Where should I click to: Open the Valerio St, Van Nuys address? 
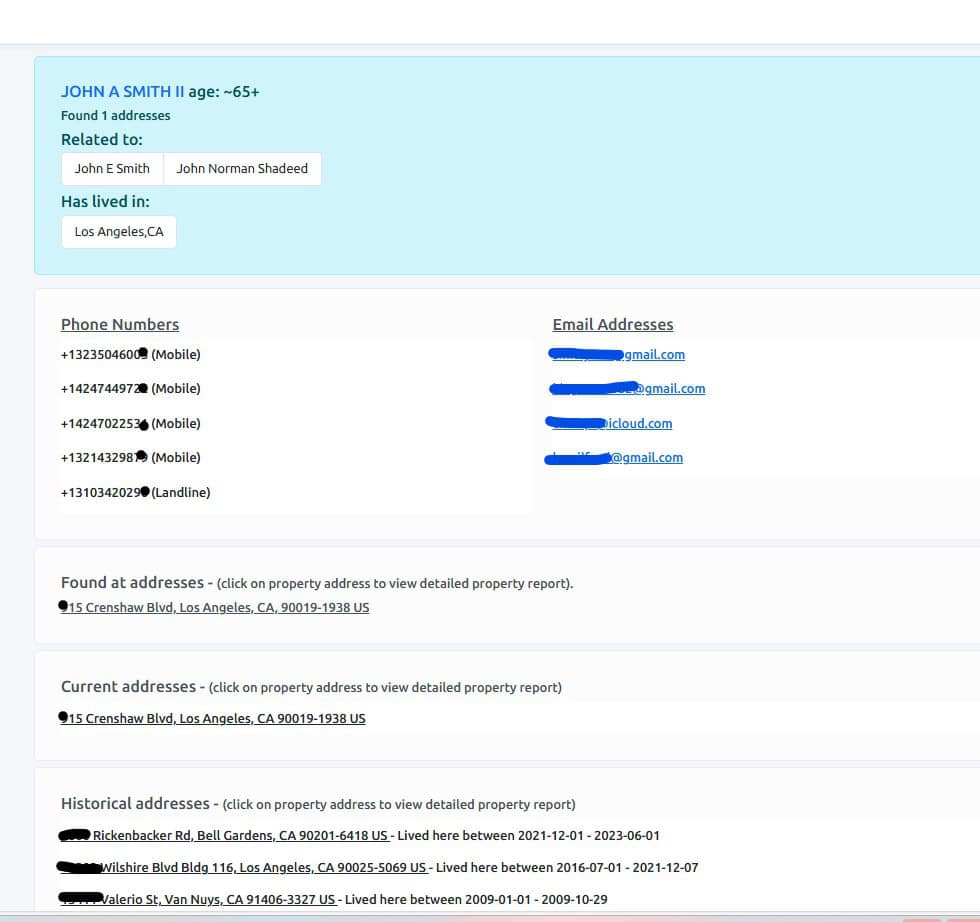click(218, 899)
